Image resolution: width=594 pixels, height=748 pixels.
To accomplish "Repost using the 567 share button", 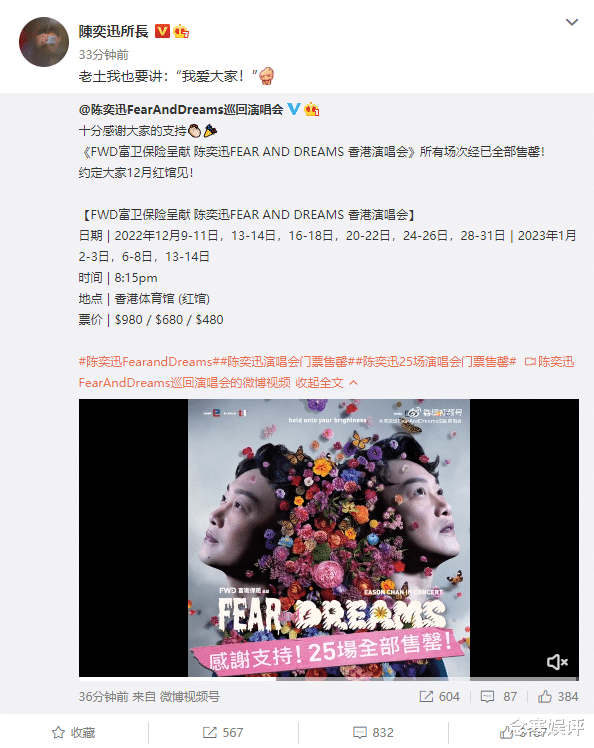I will point(223,732).
